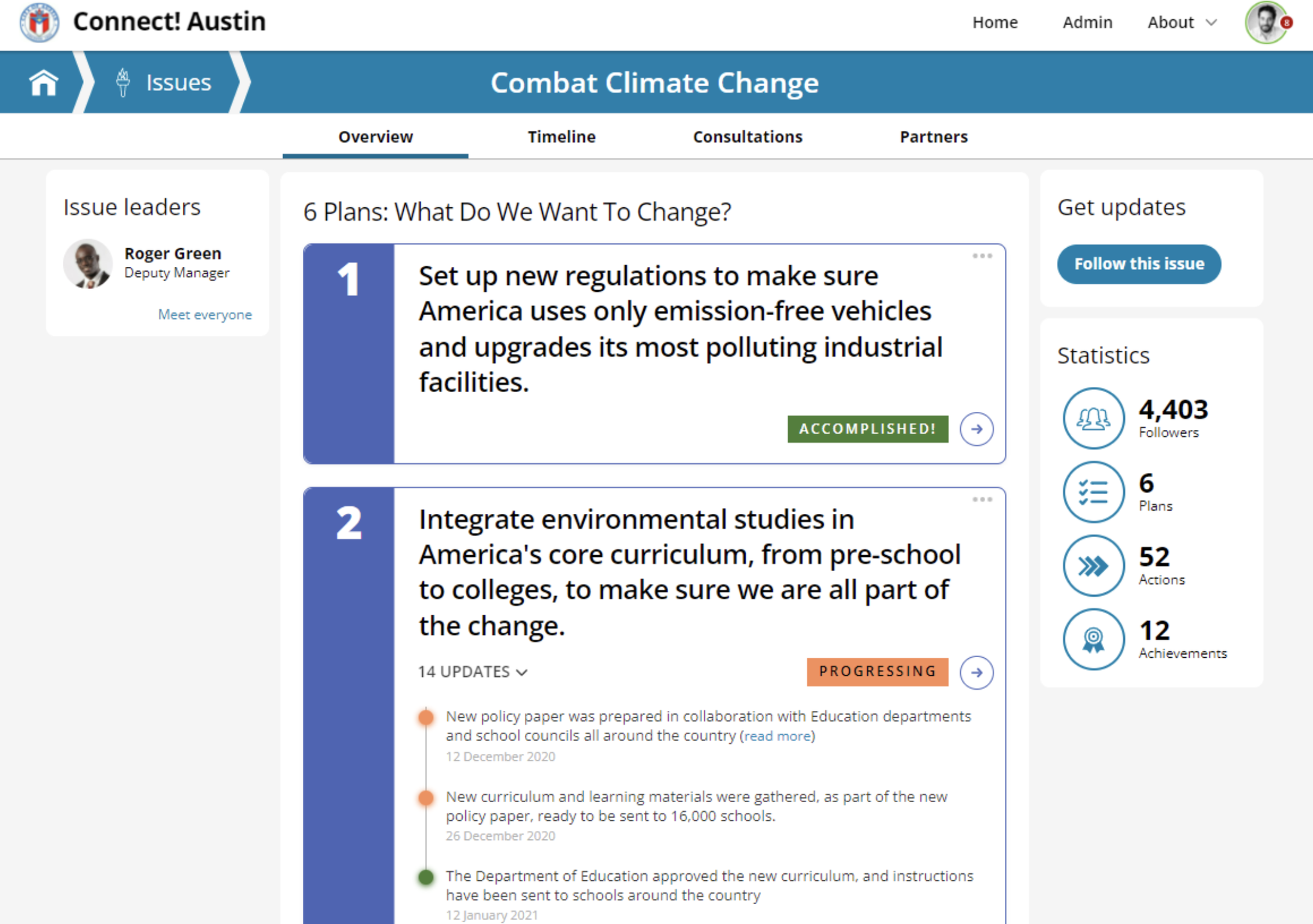Image resolution: width=1313 pixels, height=924 pixels.
Task: Click Roger Green's profile photo
Action: (x=88, y=263)
